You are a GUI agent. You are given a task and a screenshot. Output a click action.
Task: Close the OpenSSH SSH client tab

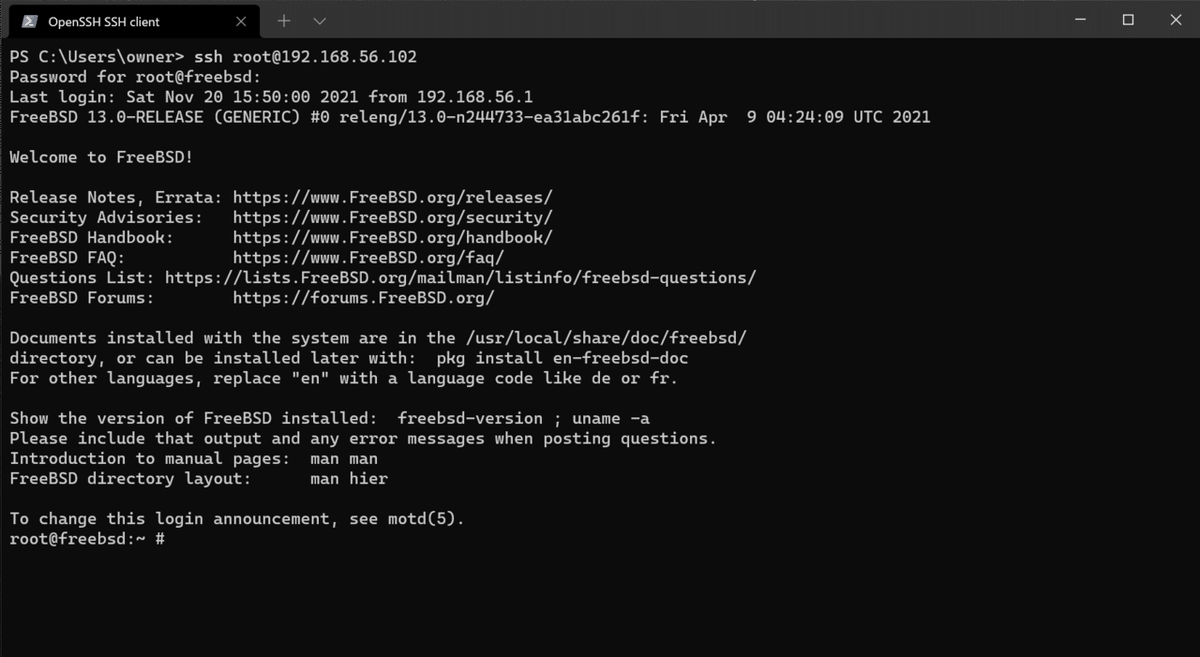tap(241, 21)
